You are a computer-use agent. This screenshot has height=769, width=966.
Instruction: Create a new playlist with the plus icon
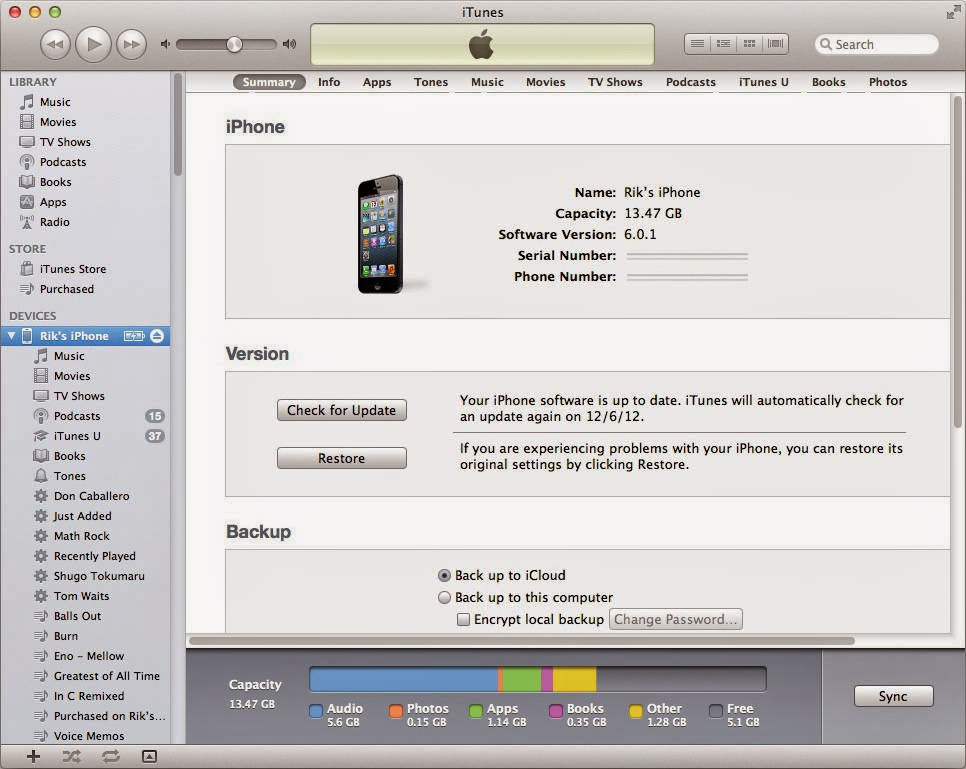click(31, 757)
